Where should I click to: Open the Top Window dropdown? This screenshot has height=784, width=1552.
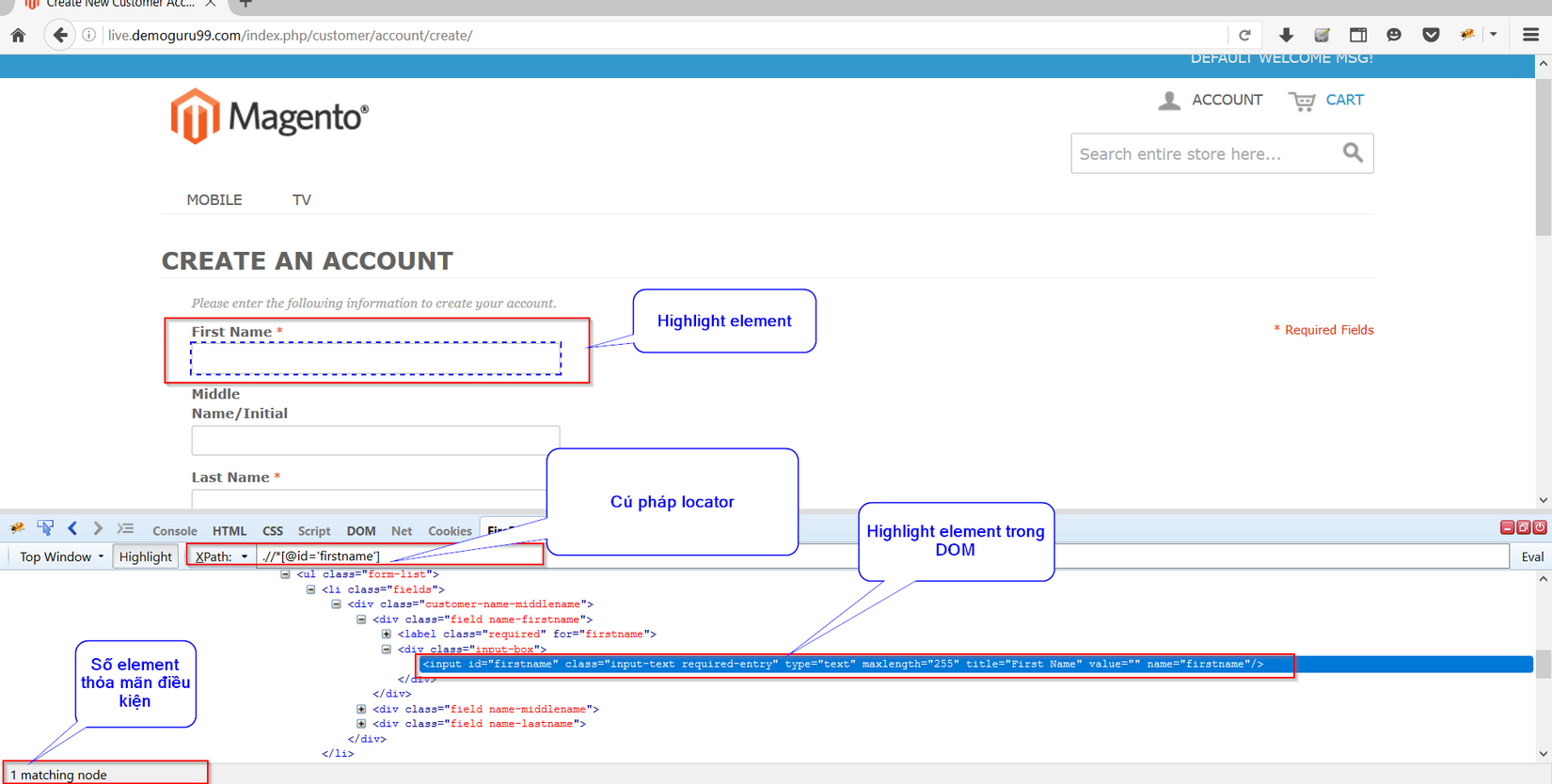[61, 557]
